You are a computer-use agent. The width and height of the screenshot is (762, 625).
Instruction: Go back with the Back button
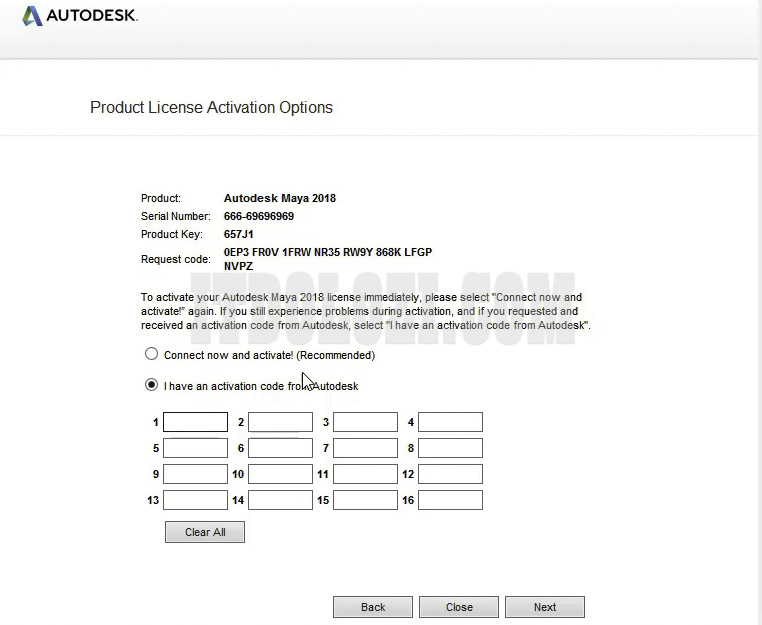pyautogui.click(x=373, y=607)
